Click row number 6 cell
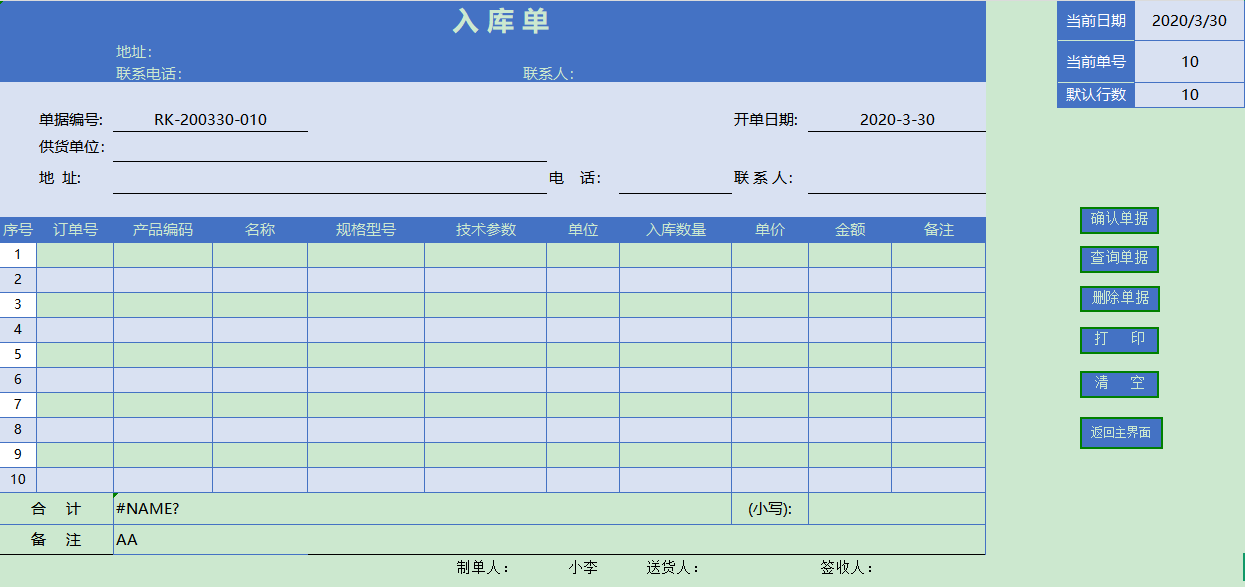The width and height of the screenshot is (1245, 587). pyautogui.click(x=18, y=380)
